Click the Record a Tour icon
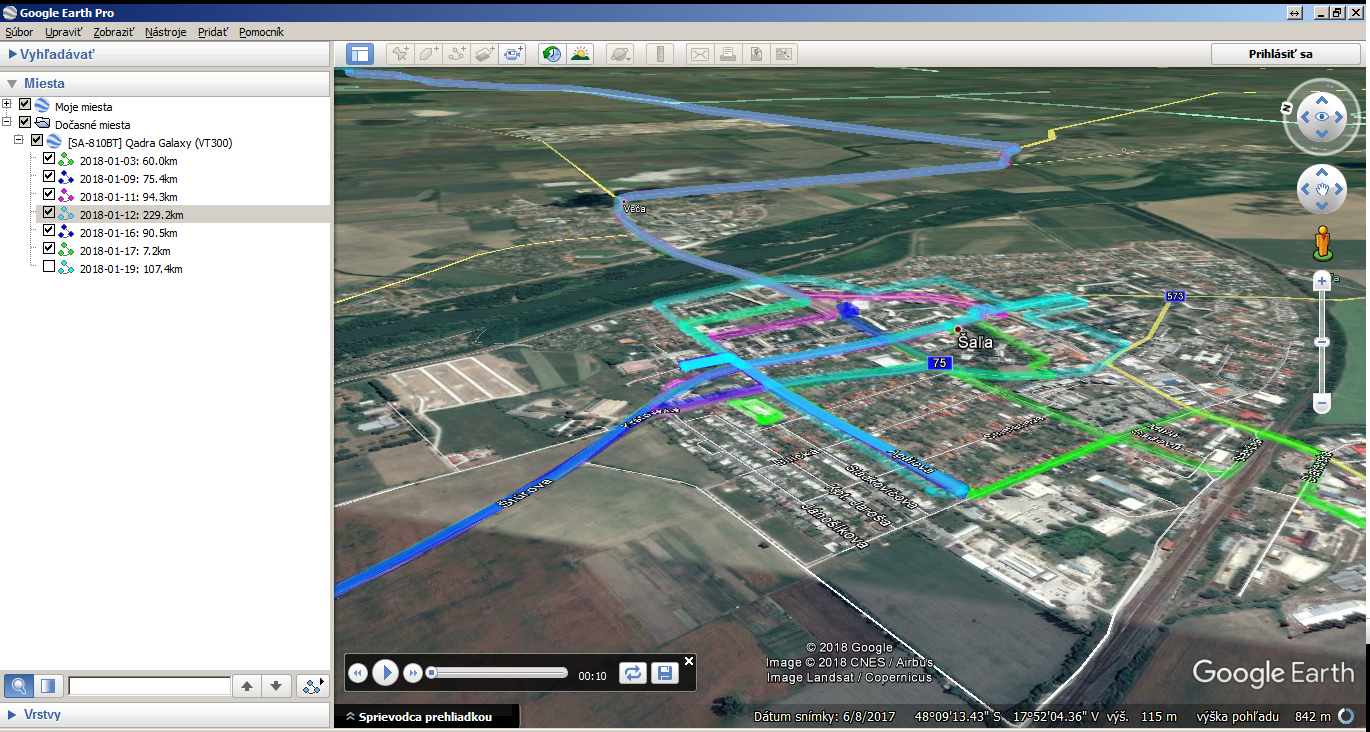Viewport: 1370px width, 732px height. (514, 54)
